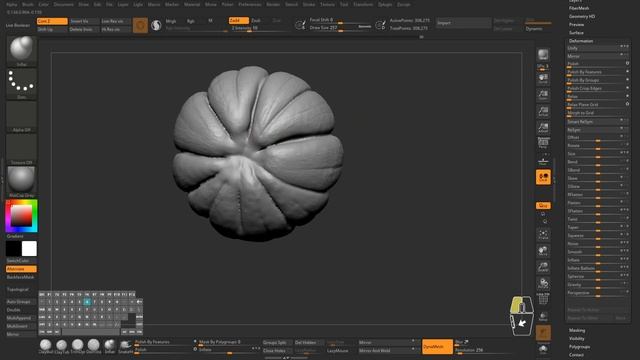Toggle the orange Alternate button
640x360 pixels.
21,269
